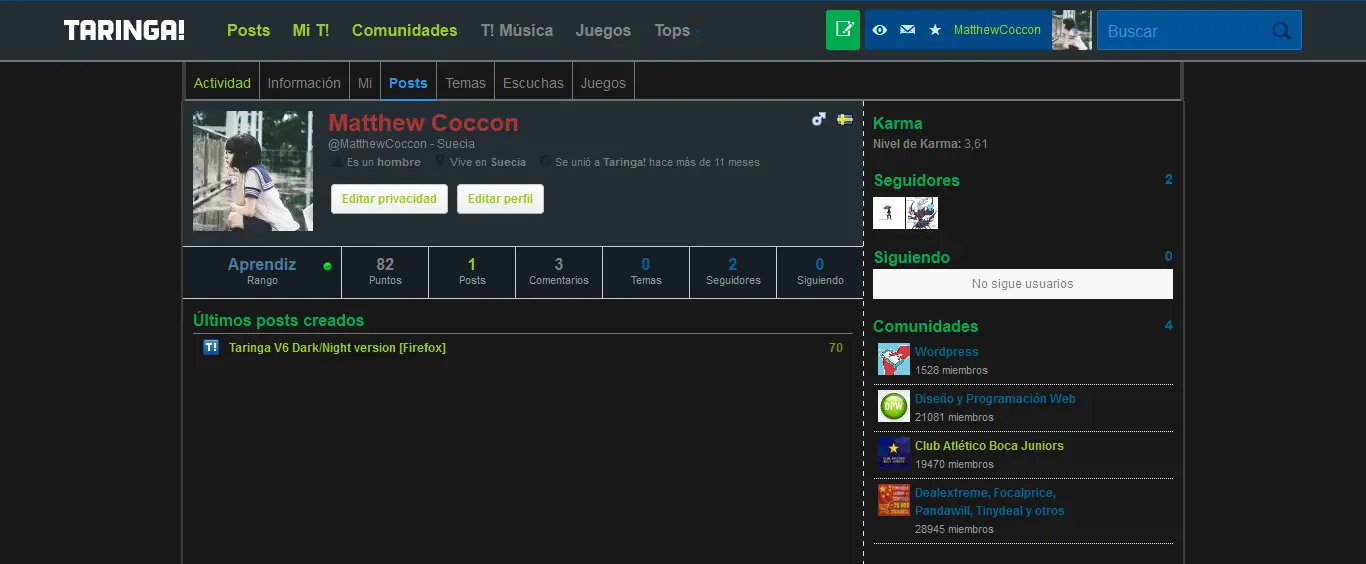Open T! Música in top navigation
This screenshot has width=1366, height=564.
click(516, 31)
